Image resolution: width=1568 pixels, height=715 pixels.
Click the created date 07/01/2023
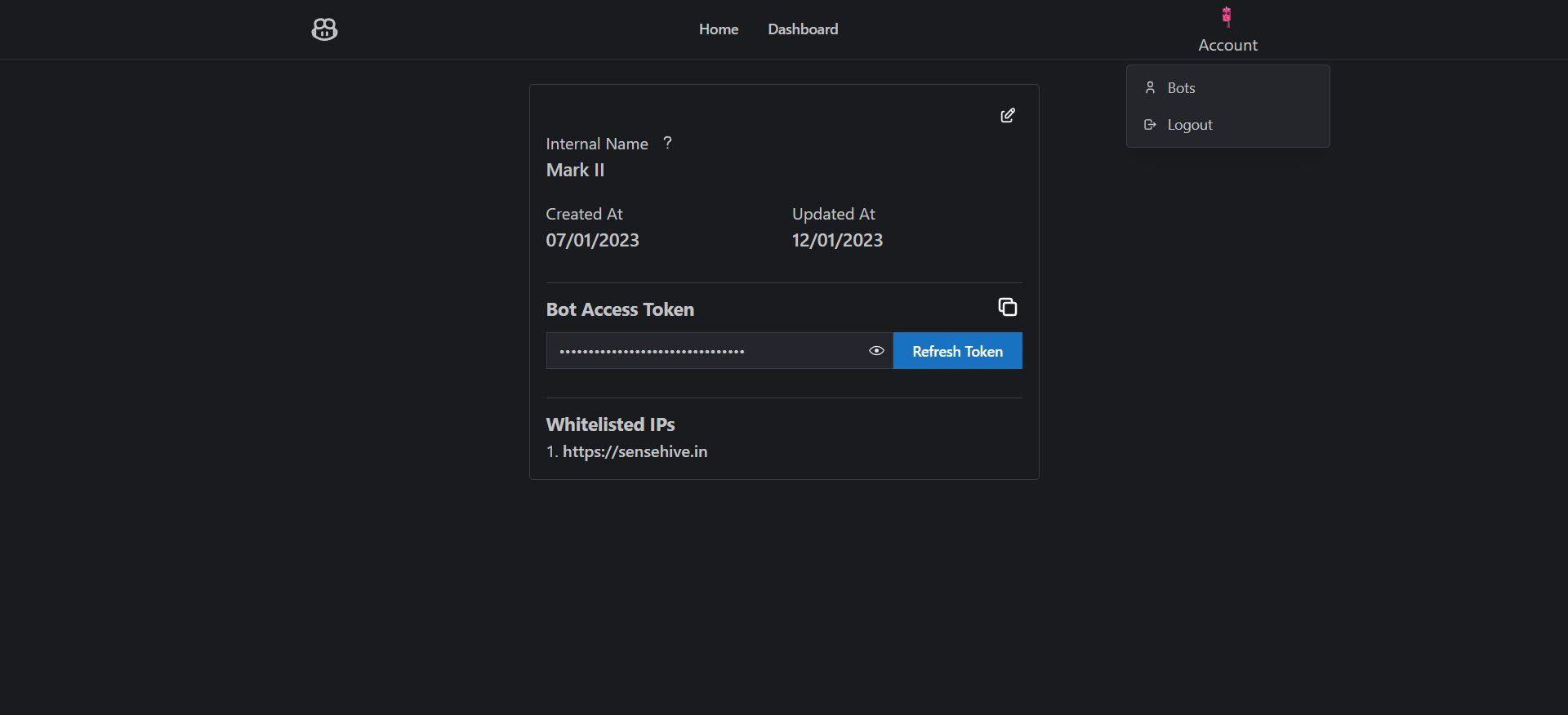pos(592,241)
